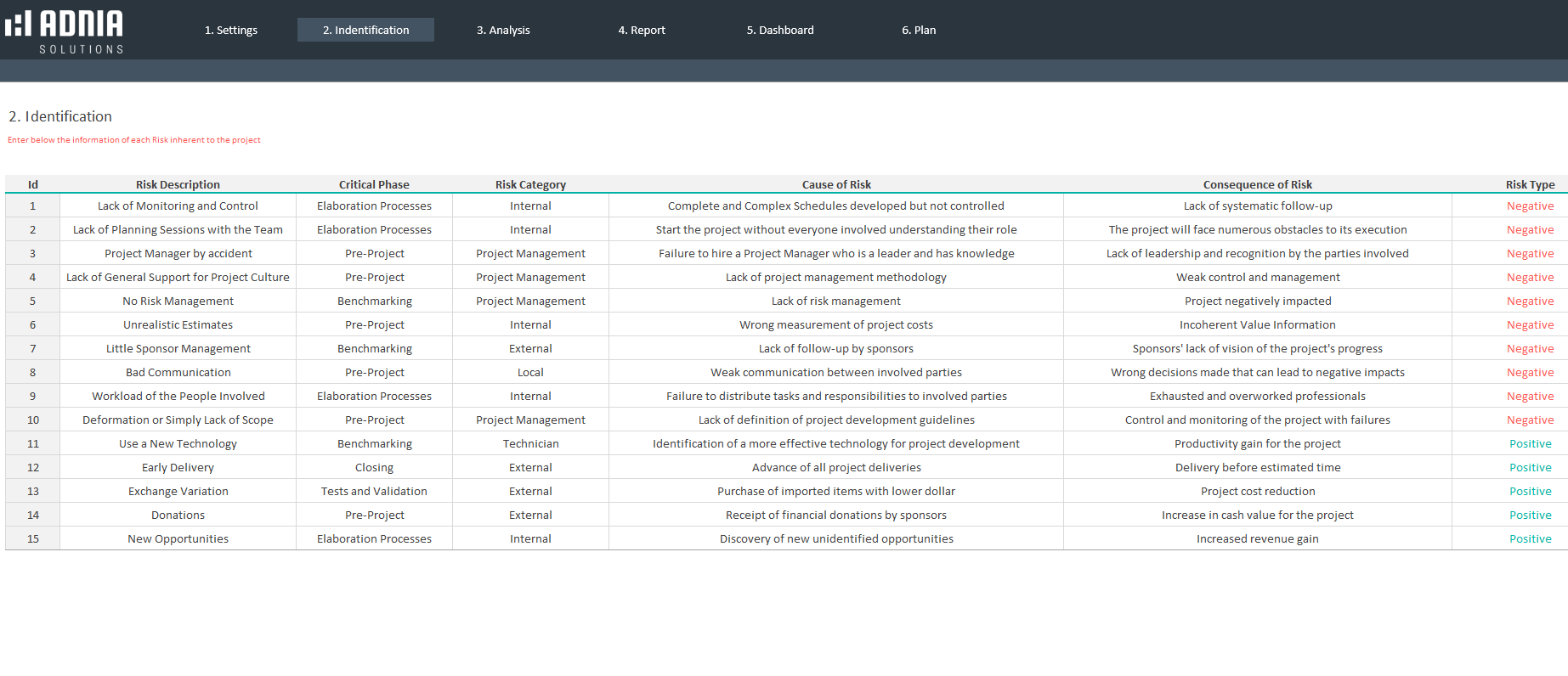1568x676 pixels.
Task: Click the Cause of Risk header
Action: point(836,184)
